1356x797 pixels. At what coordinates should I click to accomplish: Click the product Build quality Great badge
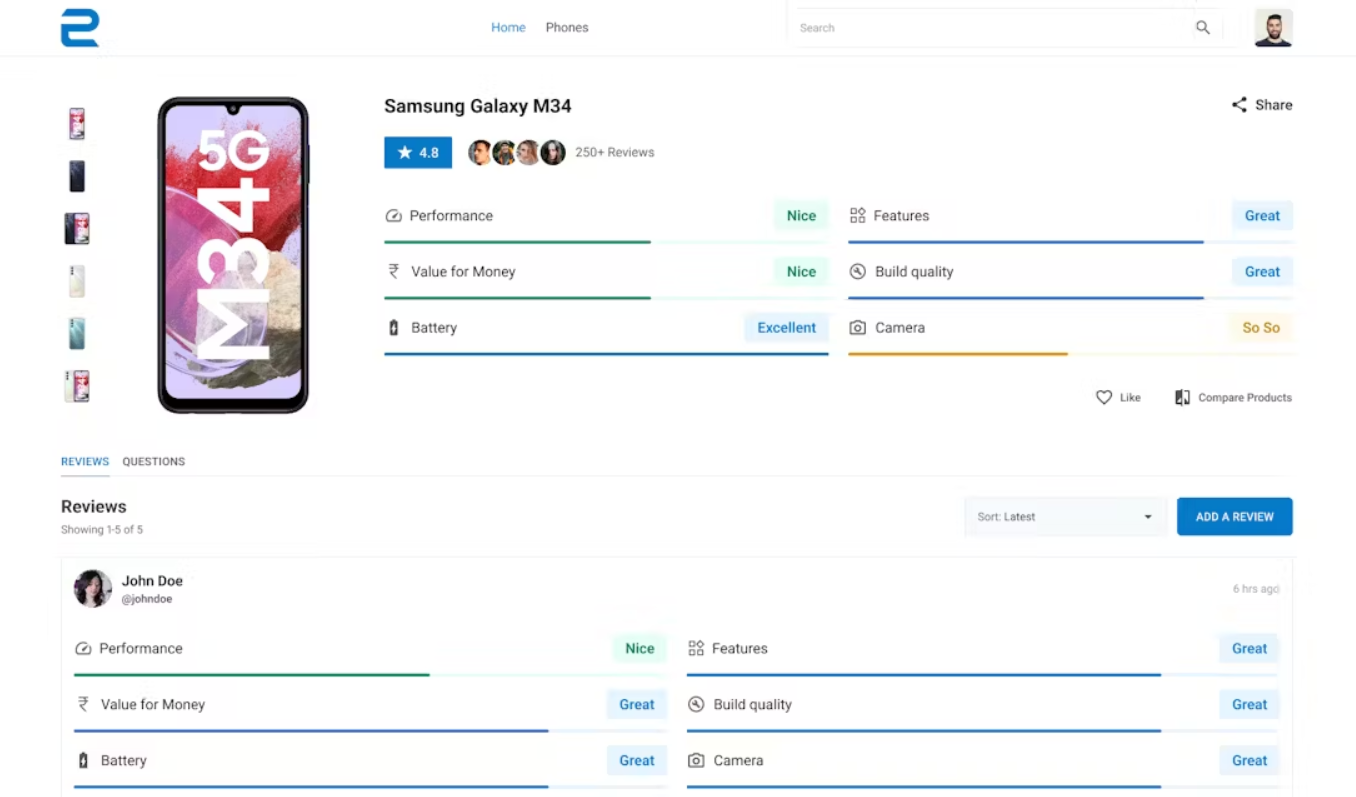(1262, 272)
